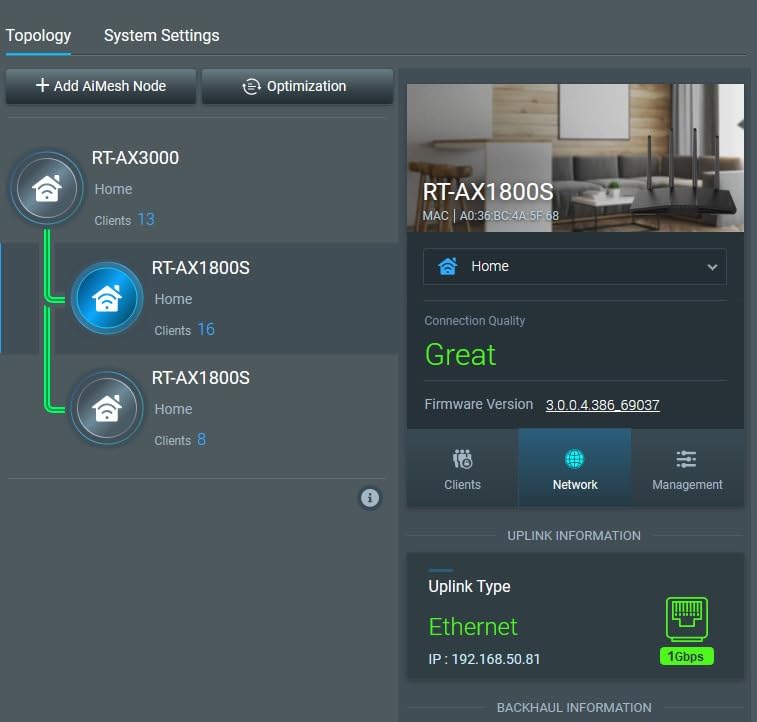Click the RT-AX3000 client count 13
This screenshot has width=757, height=722.
pyautogui.click(x=146, y=220)
